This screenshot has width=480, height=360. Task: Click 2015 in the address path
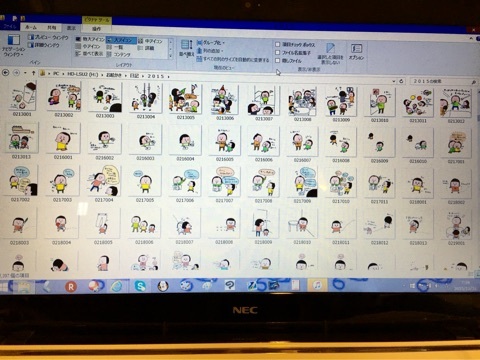tap(156, 76)
